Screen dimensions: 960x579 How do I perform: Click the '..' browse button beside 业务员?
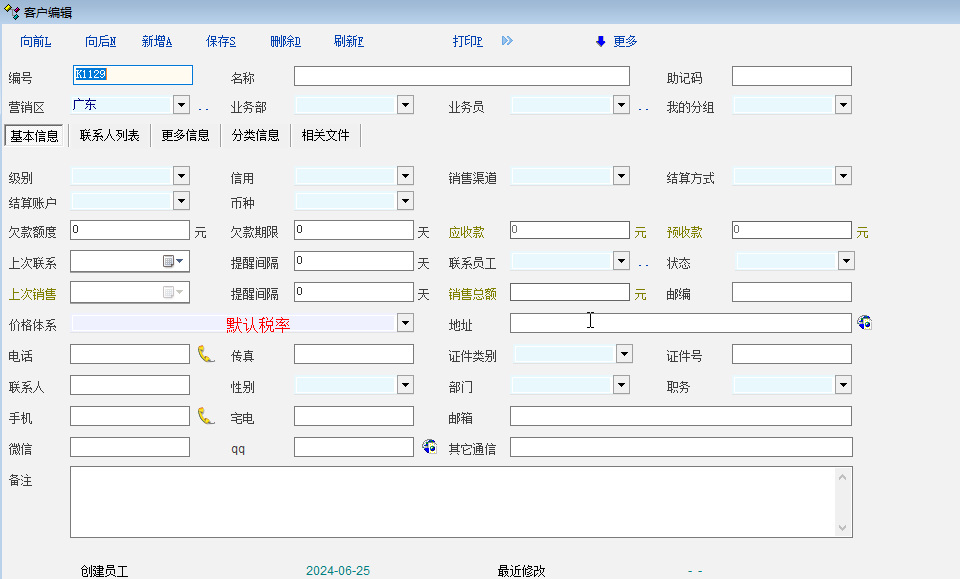click(643, 108)
